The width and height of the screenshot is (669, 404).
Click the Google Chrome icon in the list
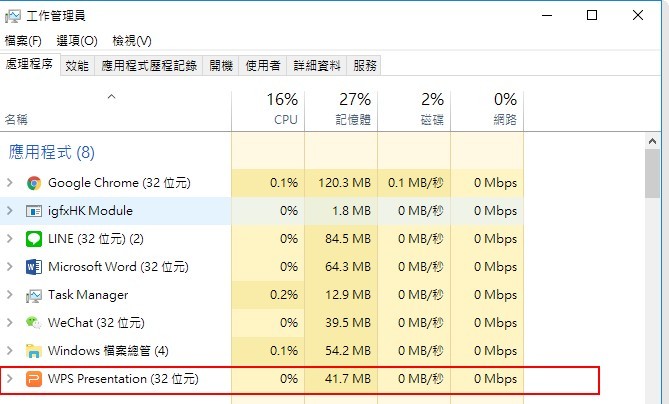click(34, 183)
